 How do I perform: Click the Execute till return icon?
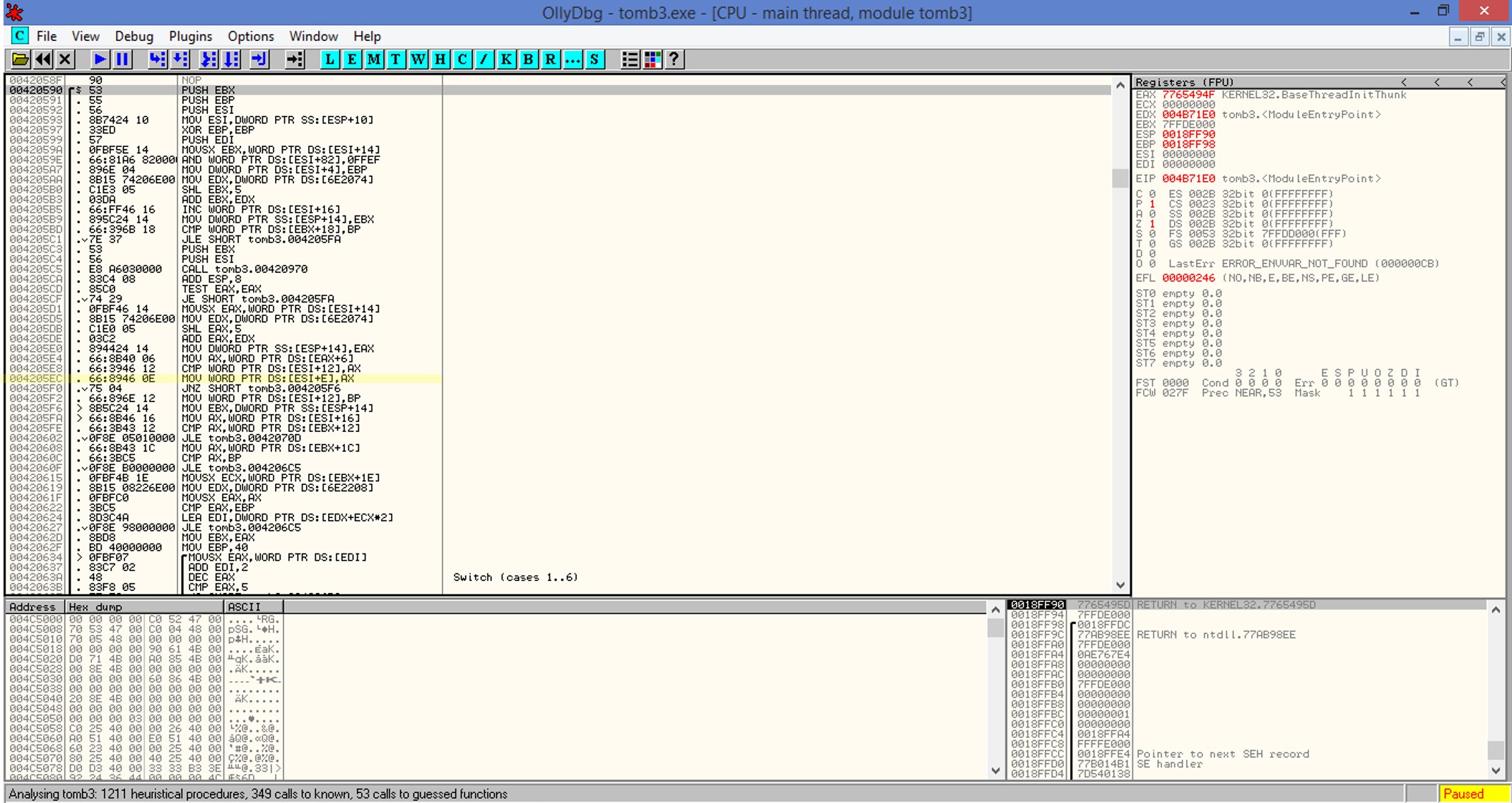(259, 59)
